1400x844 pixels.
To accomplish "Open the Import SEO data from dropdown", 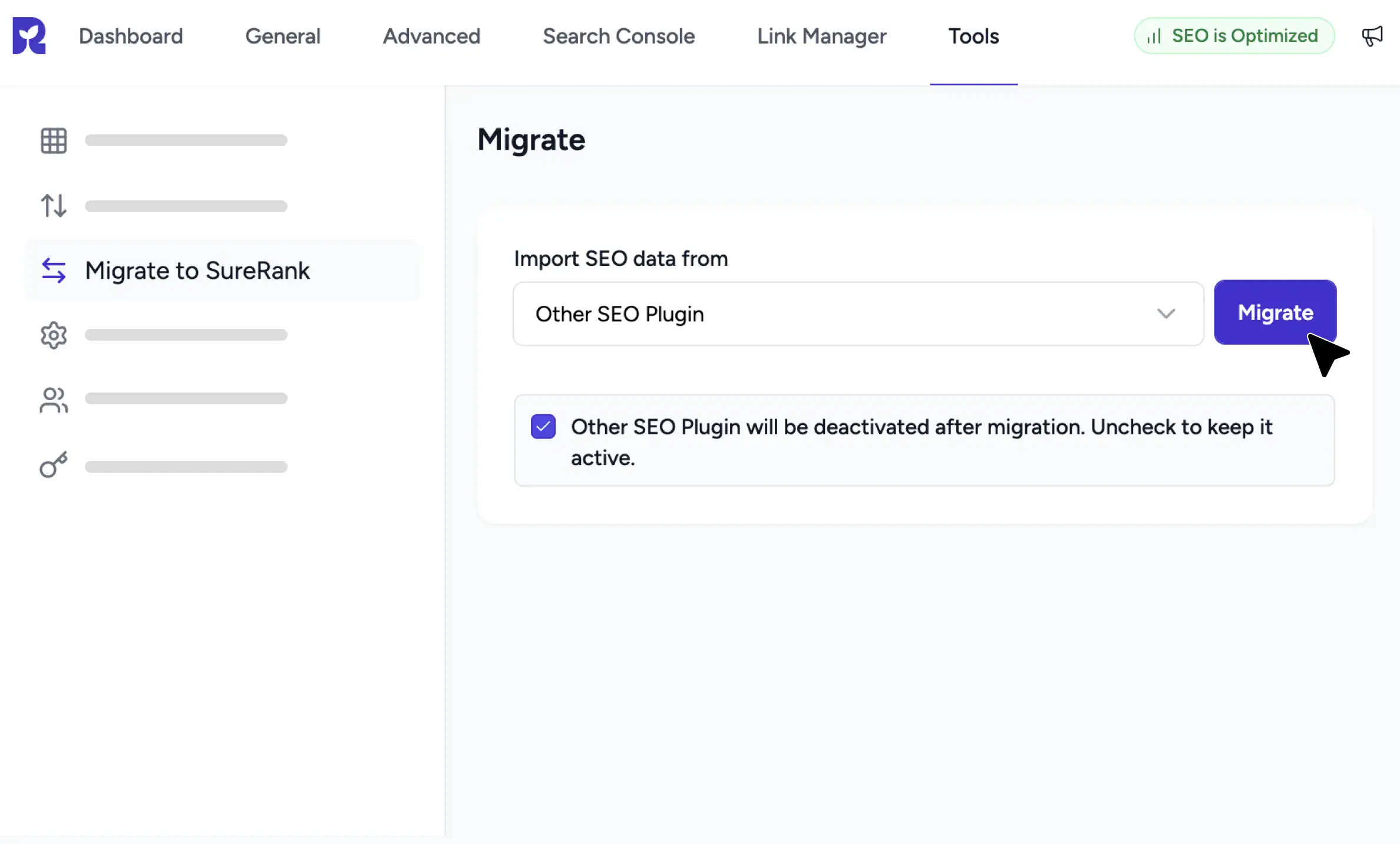I will pos(858,314).
